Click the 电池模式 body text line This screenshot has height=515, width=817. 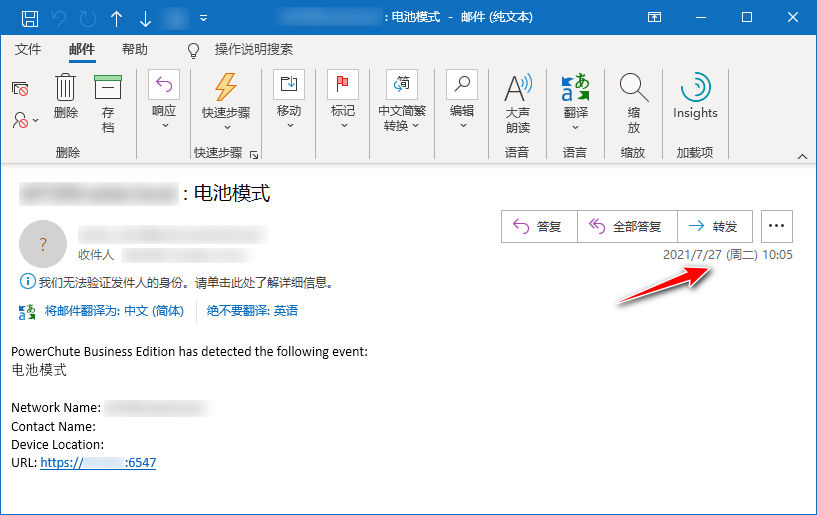point(39,370)
